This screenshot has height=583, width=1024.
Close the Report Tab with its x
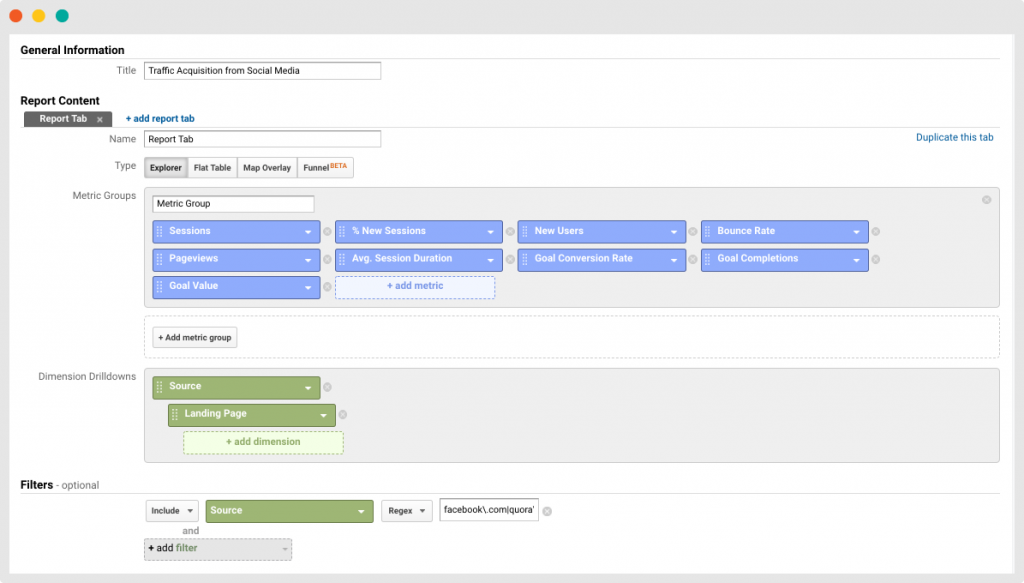coord(100,119)
